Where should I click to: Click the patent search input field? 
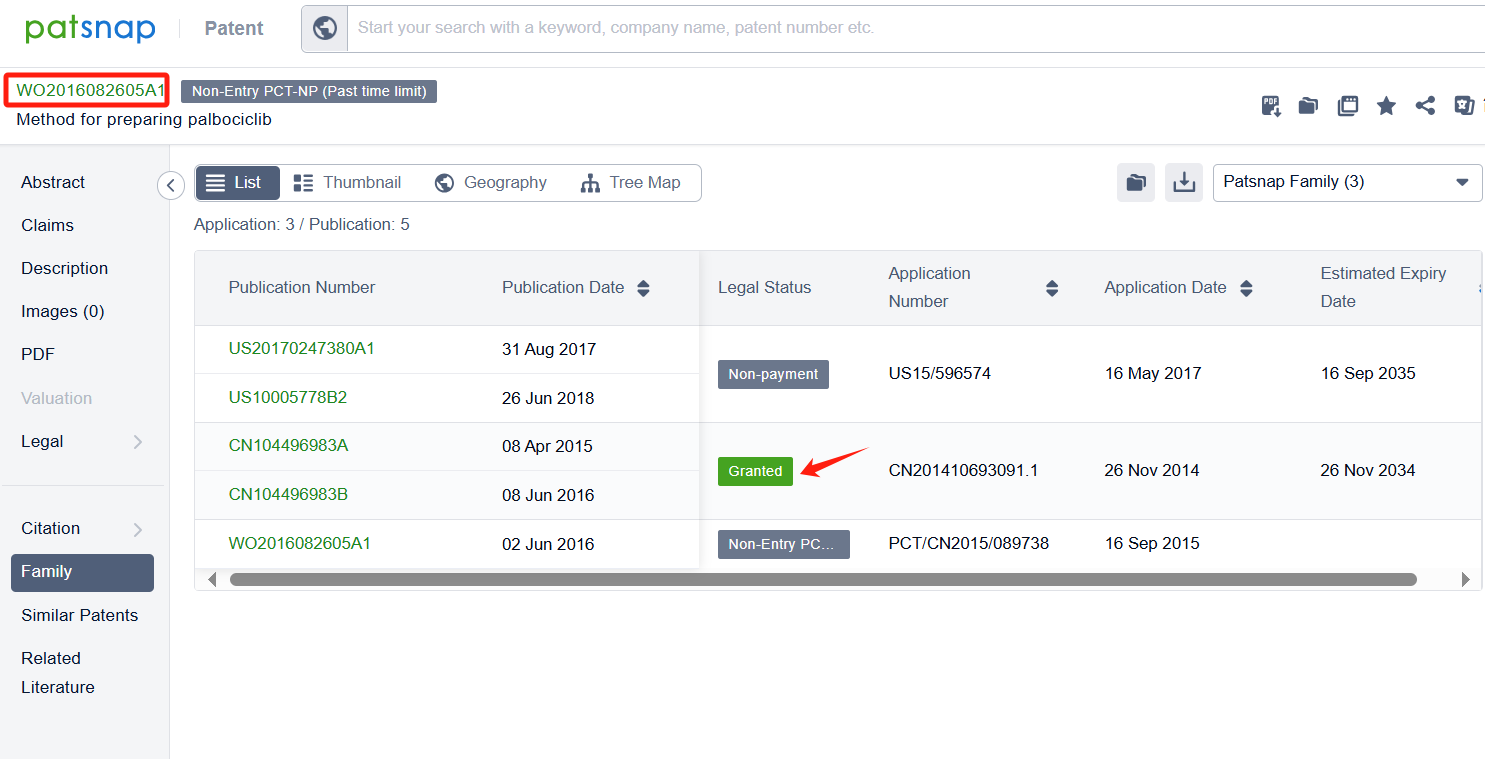[x=900, y=28]
